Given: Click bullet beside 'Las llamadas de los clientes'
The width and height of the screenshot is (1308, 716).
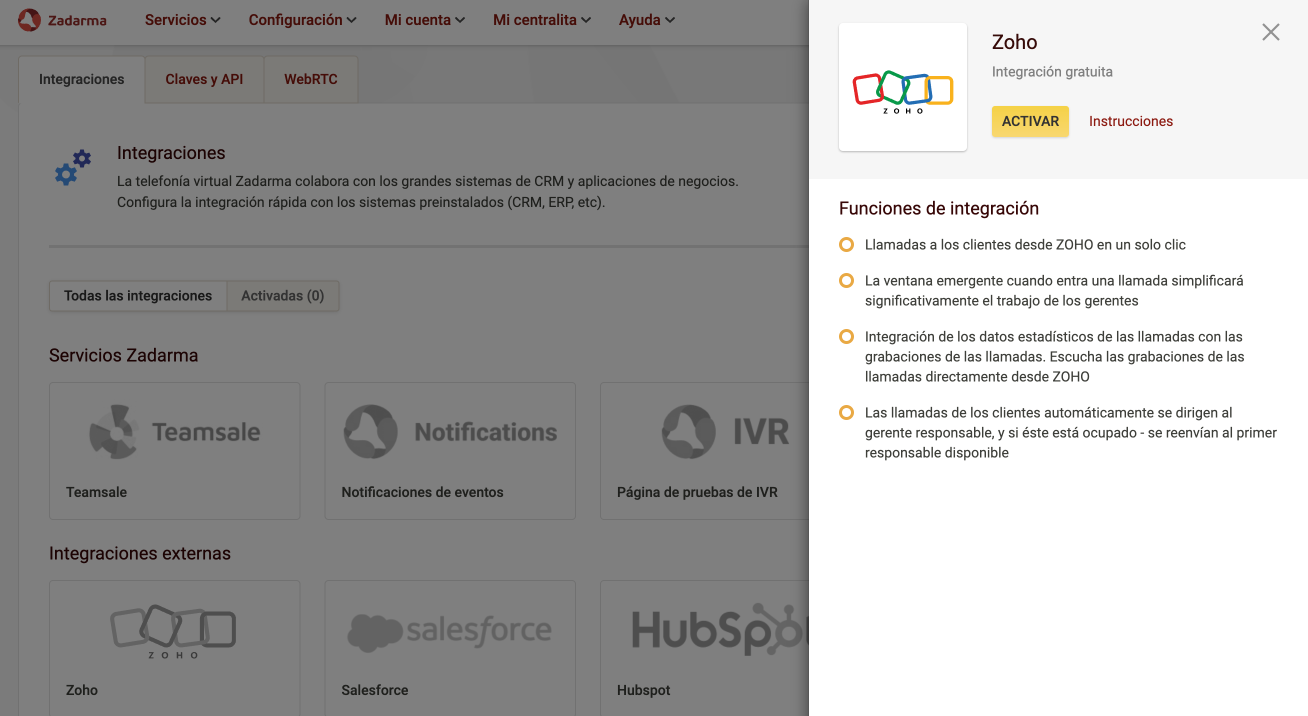Looking at the screenshot, I should 846,413.
